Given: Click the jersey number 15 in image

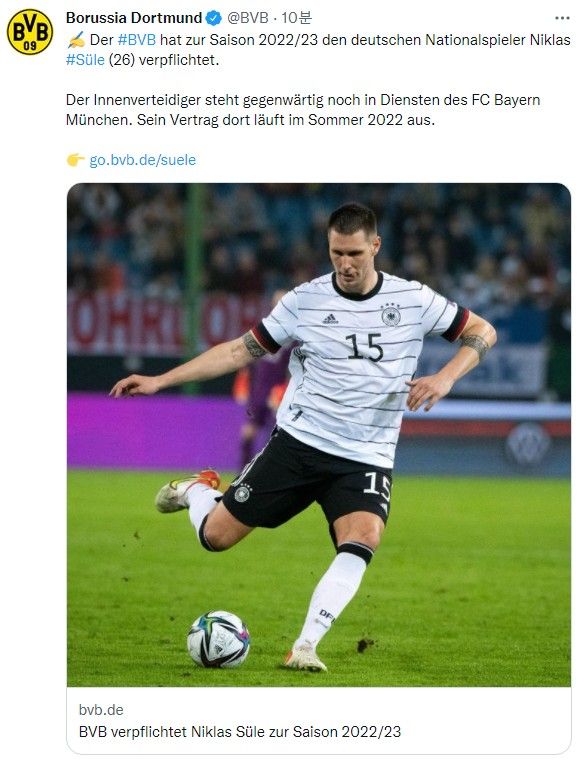Looking at the screenshot, I should (x=364, y=347).
